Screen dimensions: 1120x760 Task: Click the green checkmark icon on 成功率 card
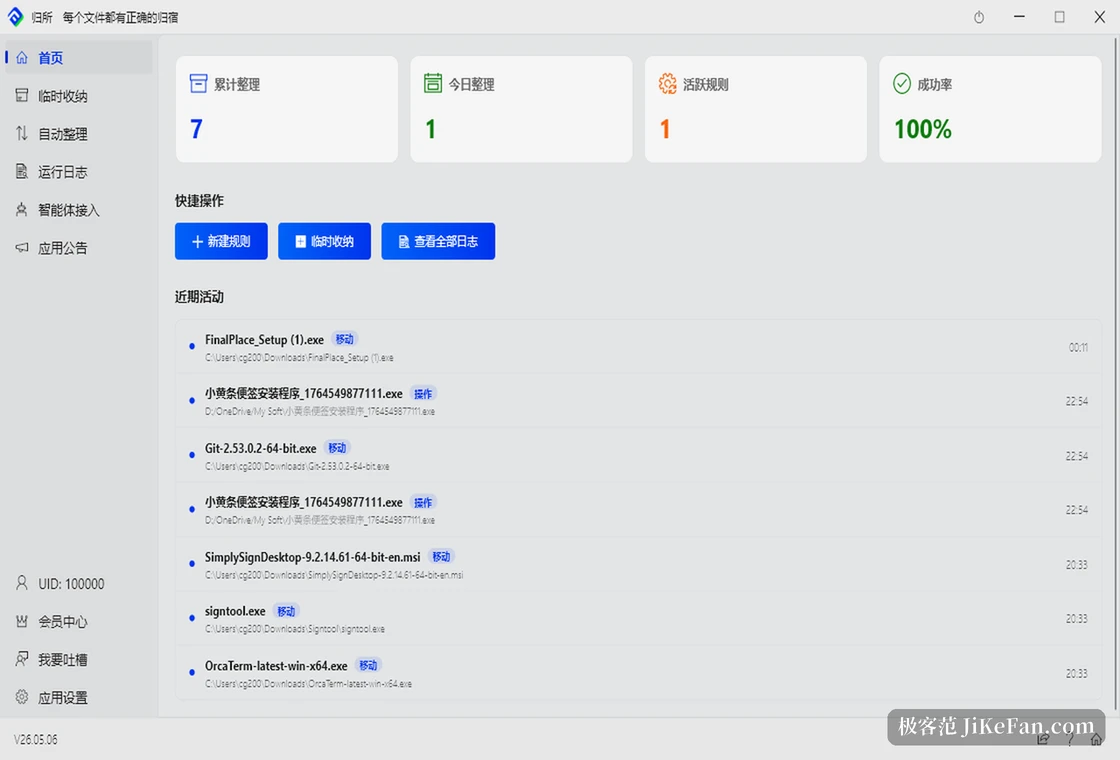(901, 84)
